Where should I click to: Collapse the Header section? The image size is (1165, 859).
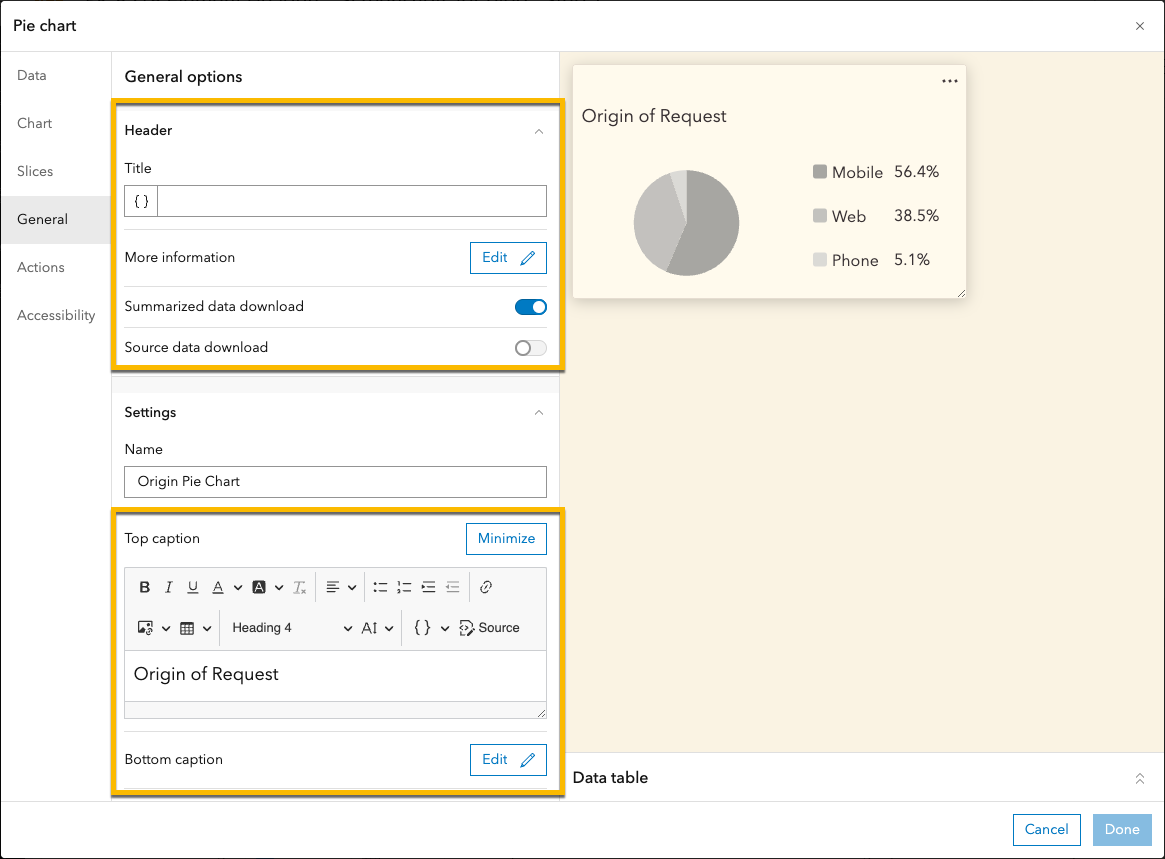click(539, 131)
